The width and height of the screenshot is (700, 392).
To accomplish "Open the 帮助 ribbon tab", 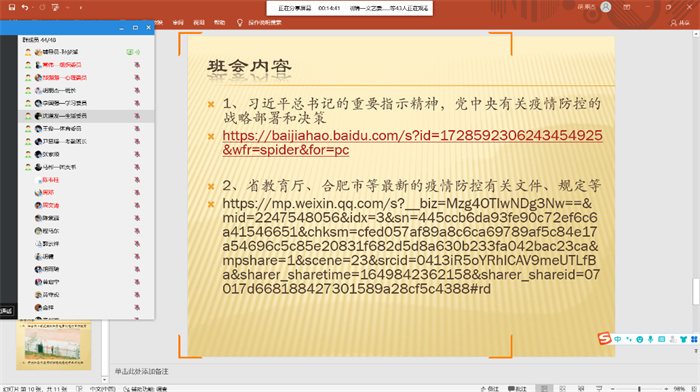I will (219, 22).
